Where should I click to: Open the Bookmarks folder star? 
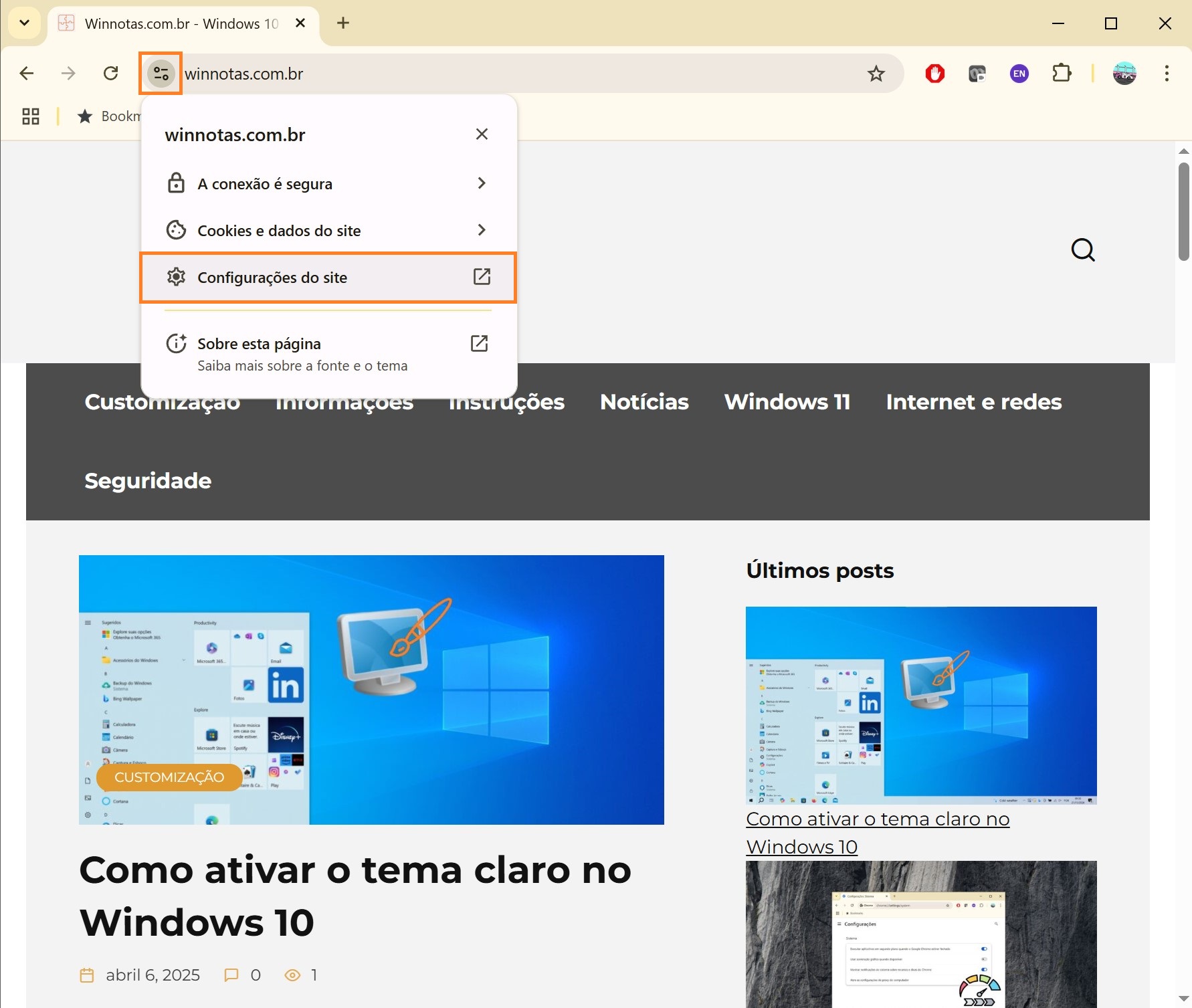click(85, 116)
